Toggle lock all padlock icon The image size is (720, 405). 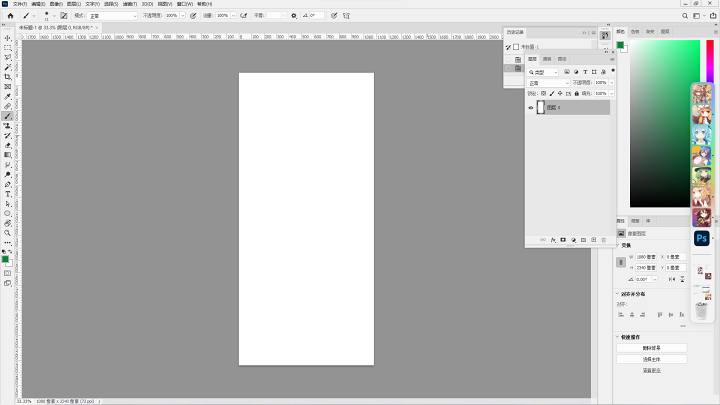click(577, 93)
